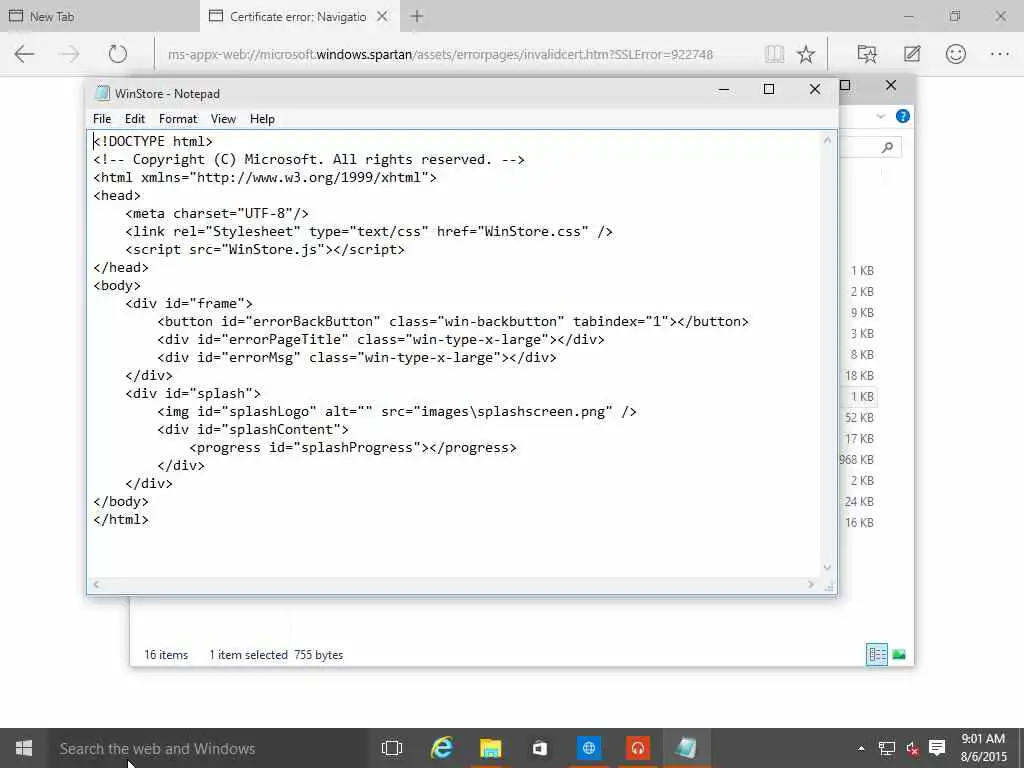Click the DOCTYPE html line

pyautogui.click(x=153, y=142)
